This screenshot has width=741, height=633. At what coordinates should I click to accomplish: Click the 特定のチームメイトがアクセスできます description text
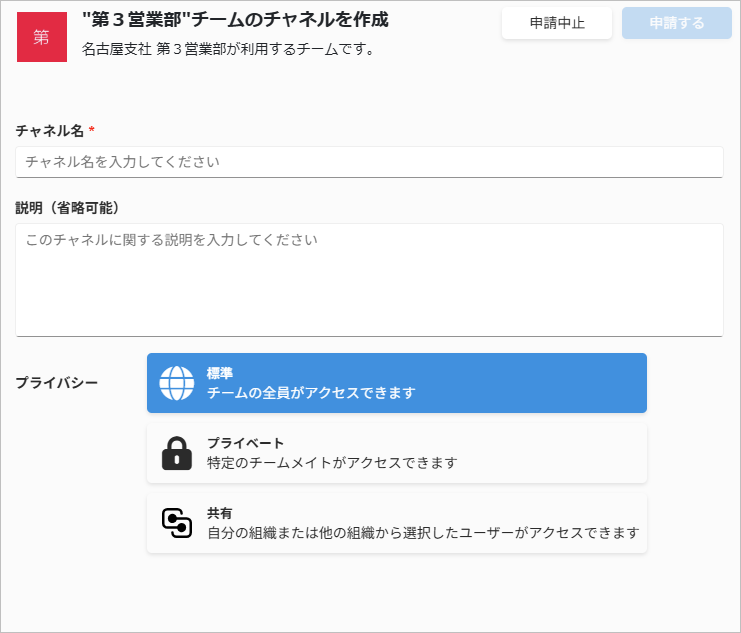click(332, 462)
